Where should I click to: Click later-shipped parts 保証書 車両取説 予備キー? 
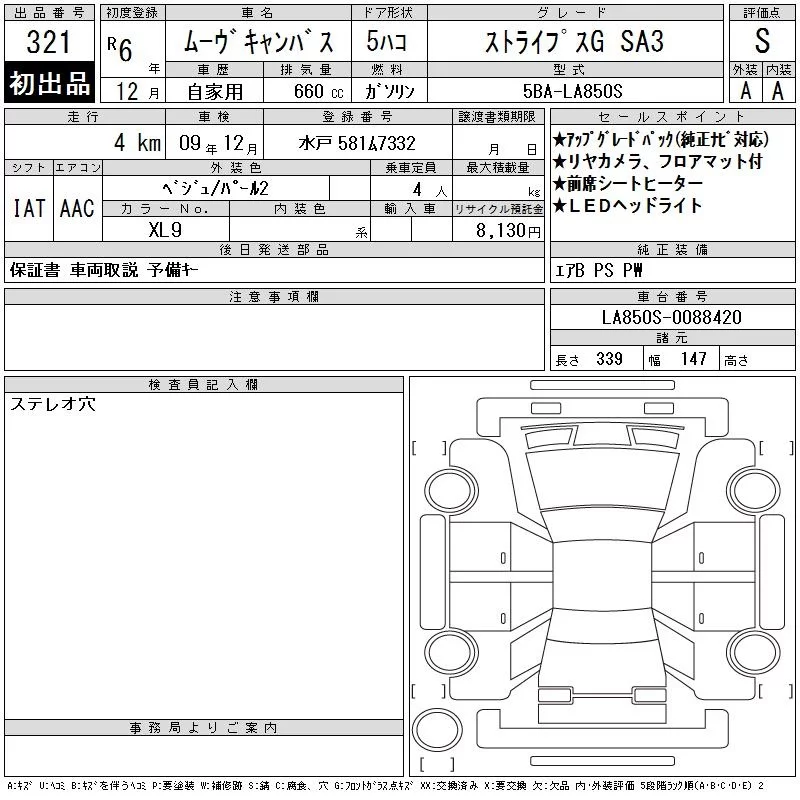(x=104, y=270)
